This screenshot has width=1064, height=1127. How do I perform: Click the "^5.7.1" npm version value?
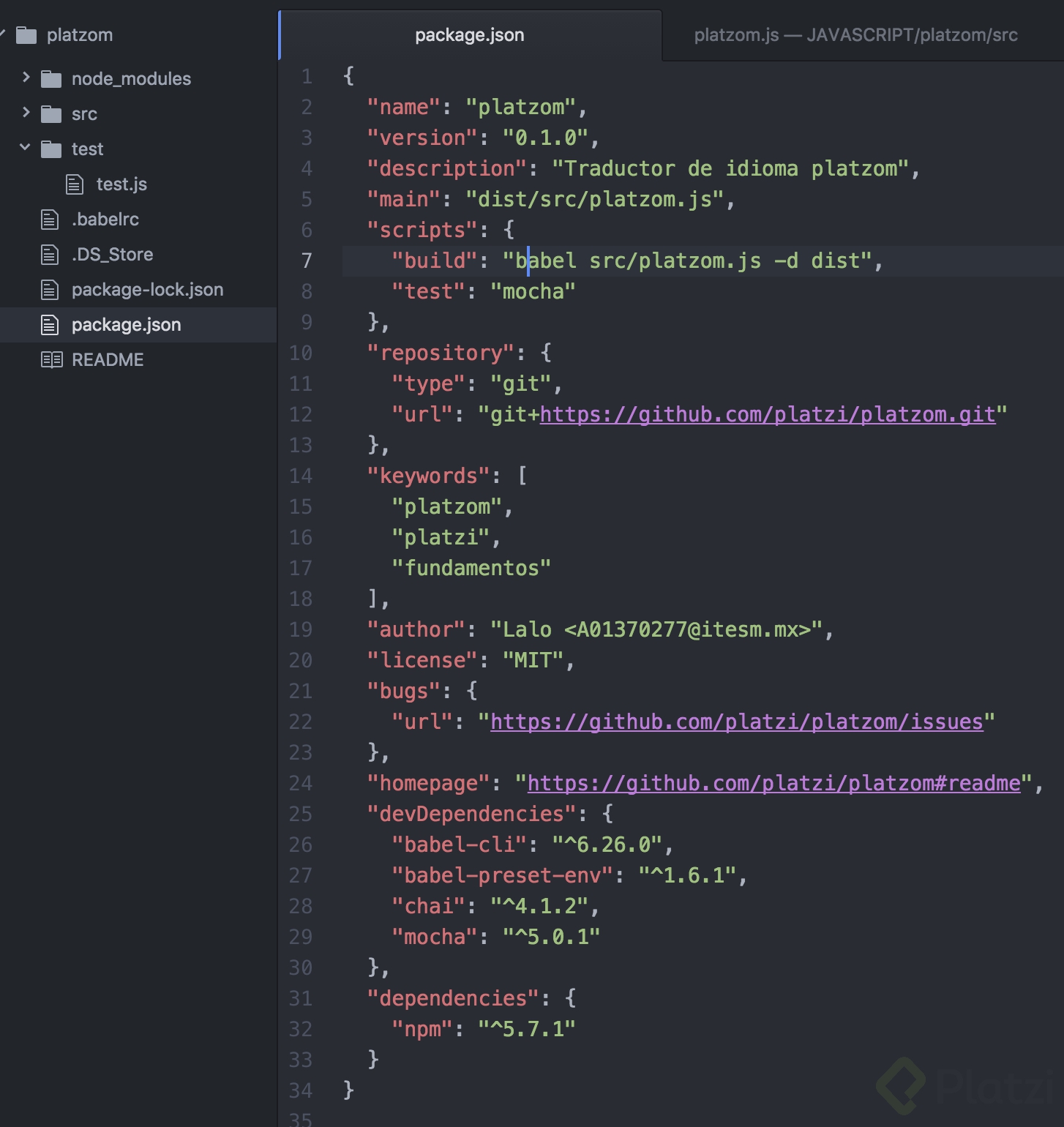click(527, 1030)
